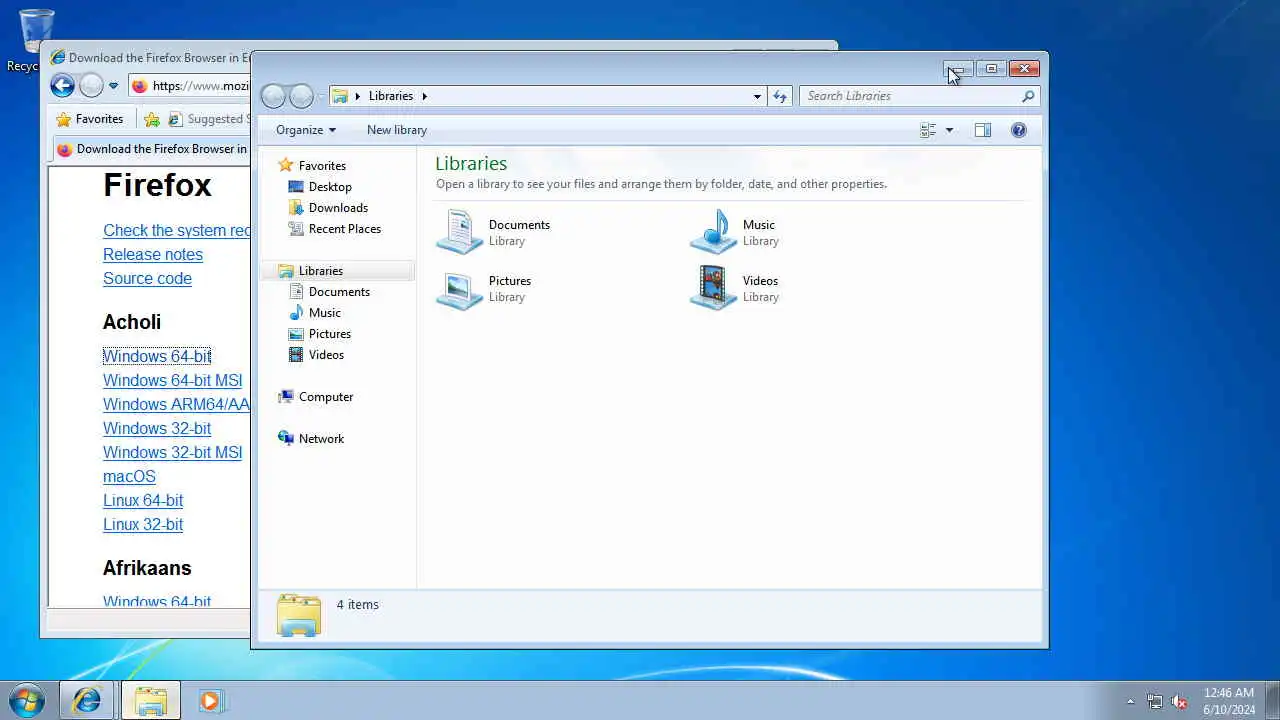Click the Favorites button in Internet Explorer
The image size is (1280, 720).
pos(90,119)
